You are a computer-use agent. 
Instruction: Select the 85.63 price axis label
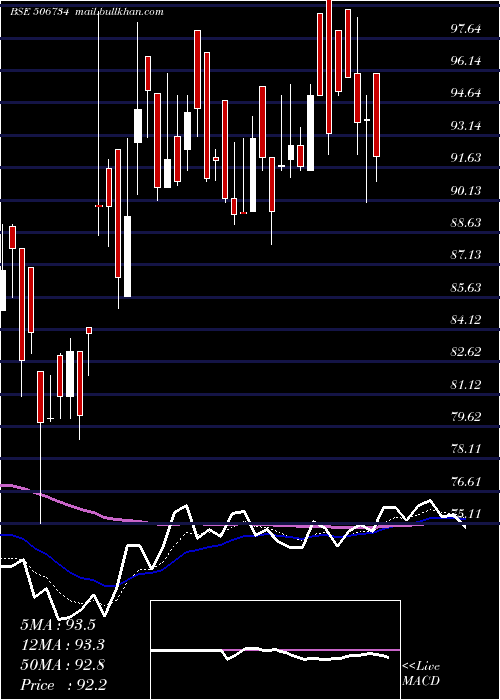point(466,288)
